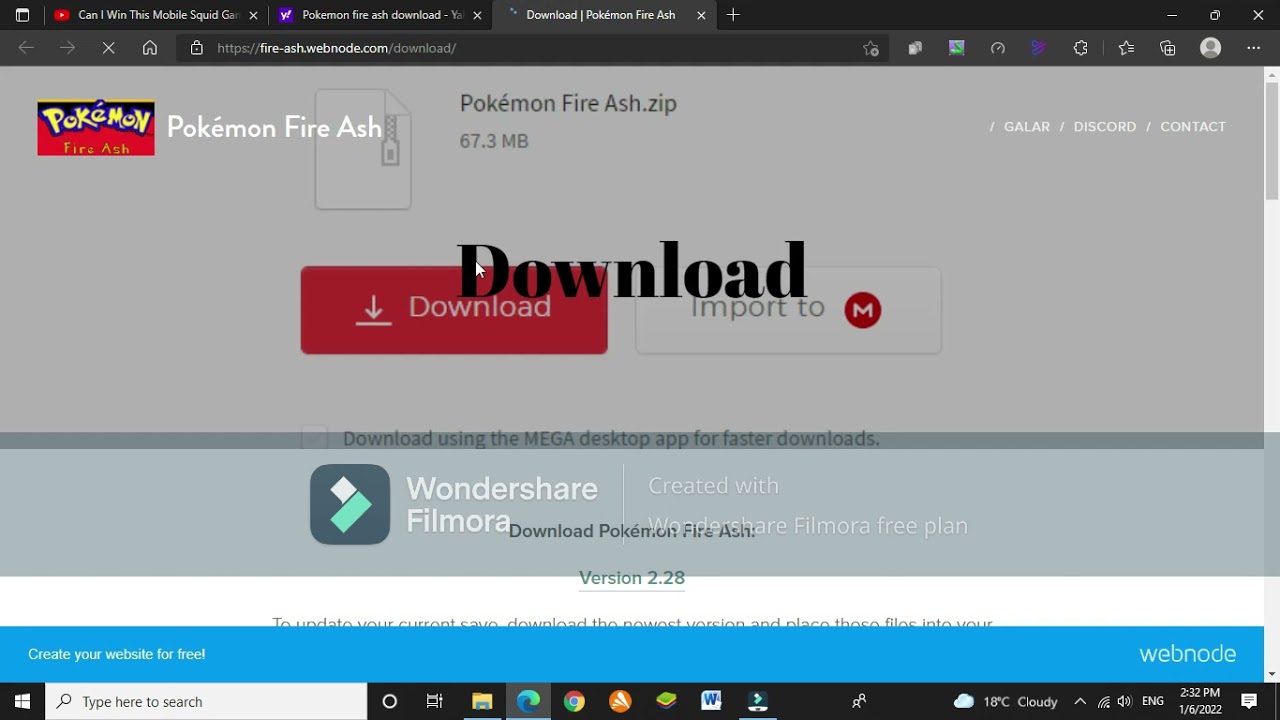Switch to Pokemon fire ash download Yahoo tab
Screen dimensions: 1280x720
[x=380, y=15]
